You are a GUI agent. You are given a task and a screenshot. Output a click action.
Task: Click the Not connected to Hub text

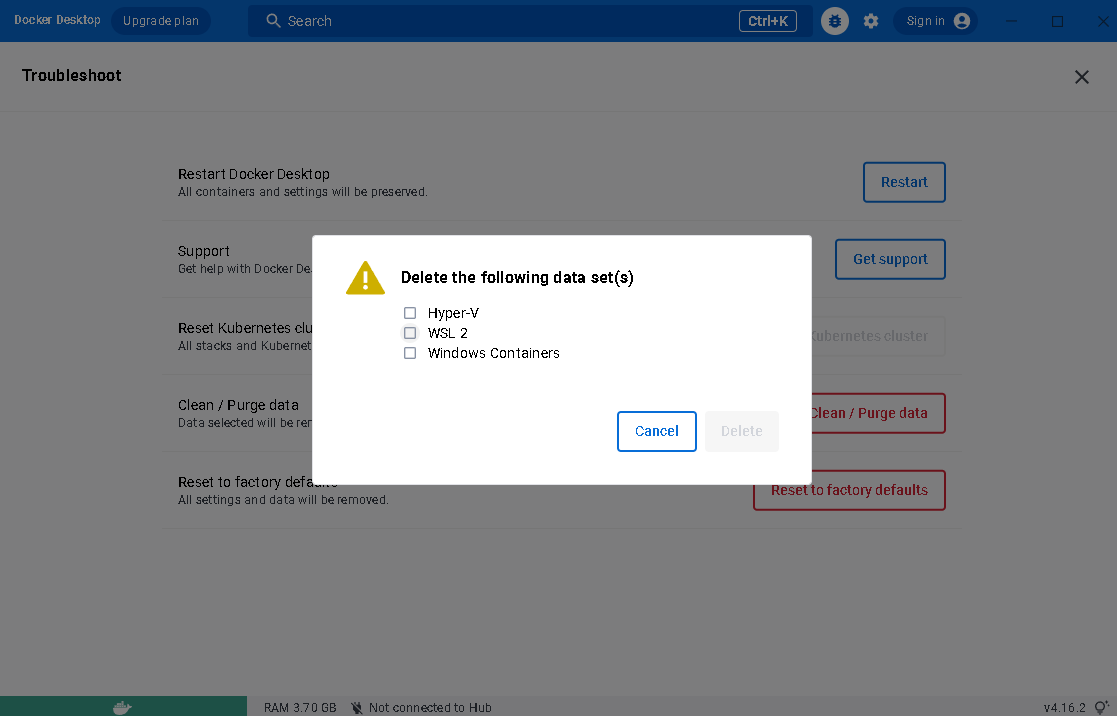tap(430, 707)
